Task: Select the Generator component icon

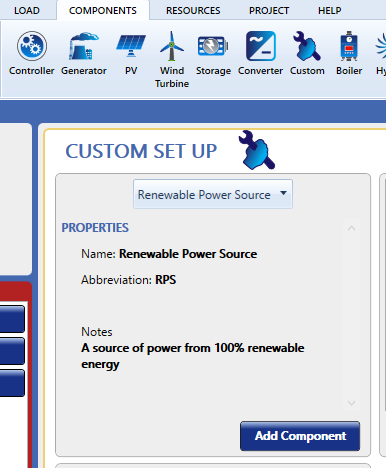Action: [84, 53]
